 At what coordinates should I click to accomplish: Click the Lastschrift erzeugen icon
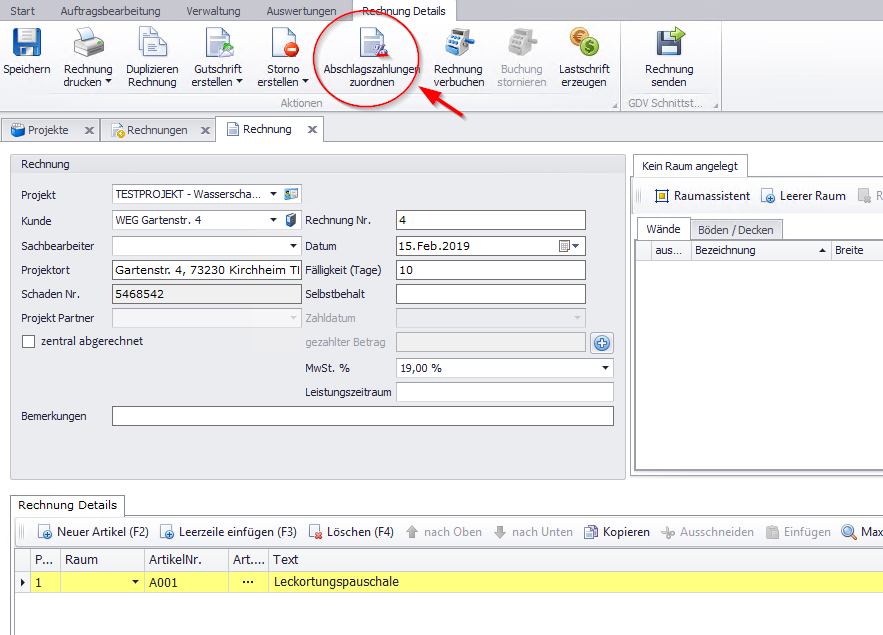[x=583, y=45]
